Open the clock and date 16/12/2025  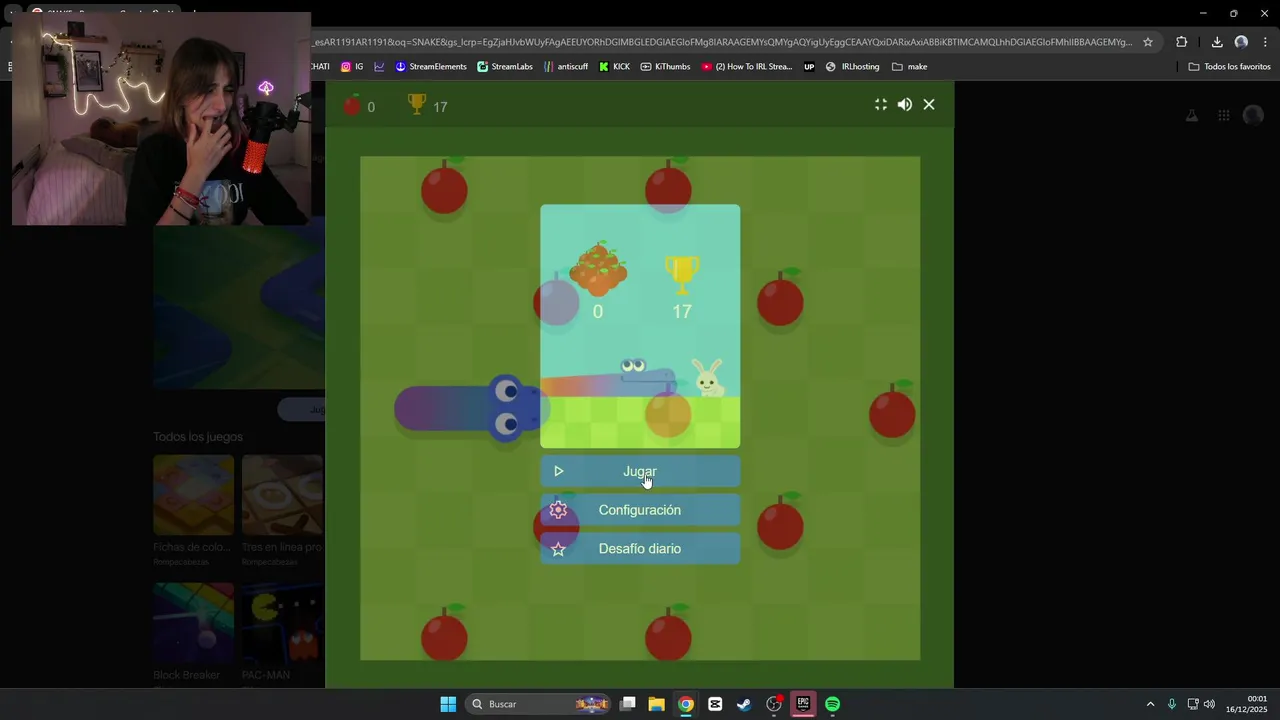coord(1247,704)
